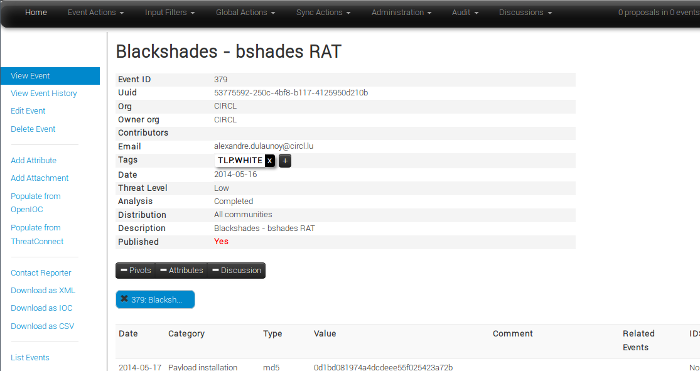Click Delete Event link
The image size is (700, 371).
(33, 129)
